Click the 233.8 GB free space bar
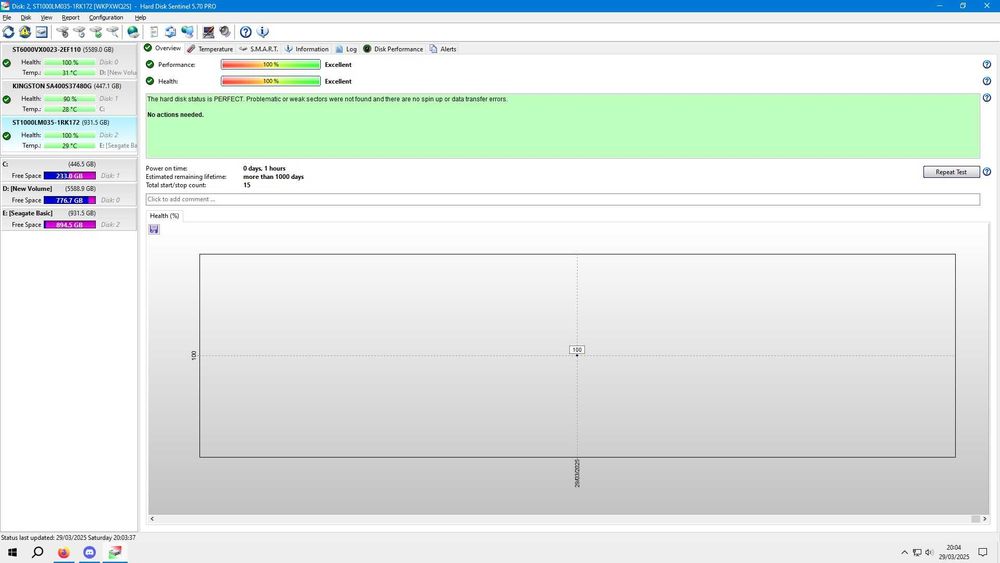 (x=70, y=176)
